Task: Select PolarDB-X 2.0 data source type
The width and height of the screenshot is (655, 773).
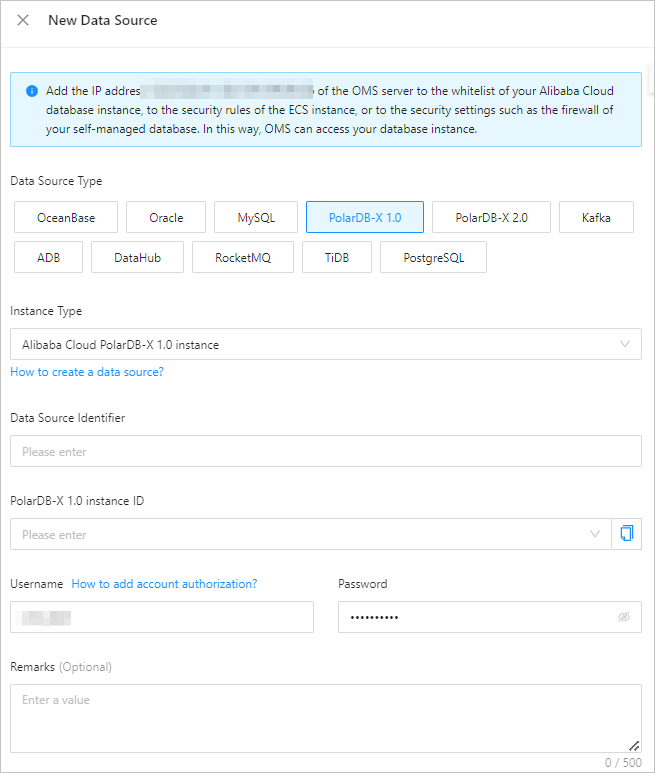Action: (x=491, y=217)
